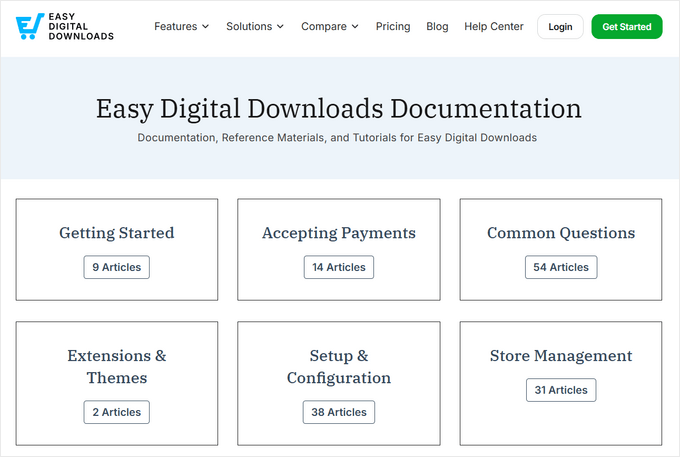Click the 38 Articles badge

click(339, 412)
